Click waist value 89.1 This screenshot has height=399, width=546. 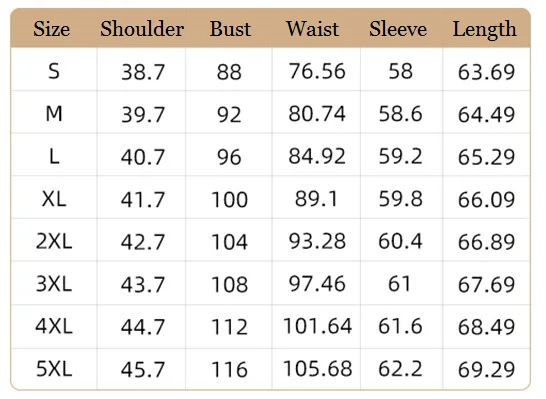point(316,199)
